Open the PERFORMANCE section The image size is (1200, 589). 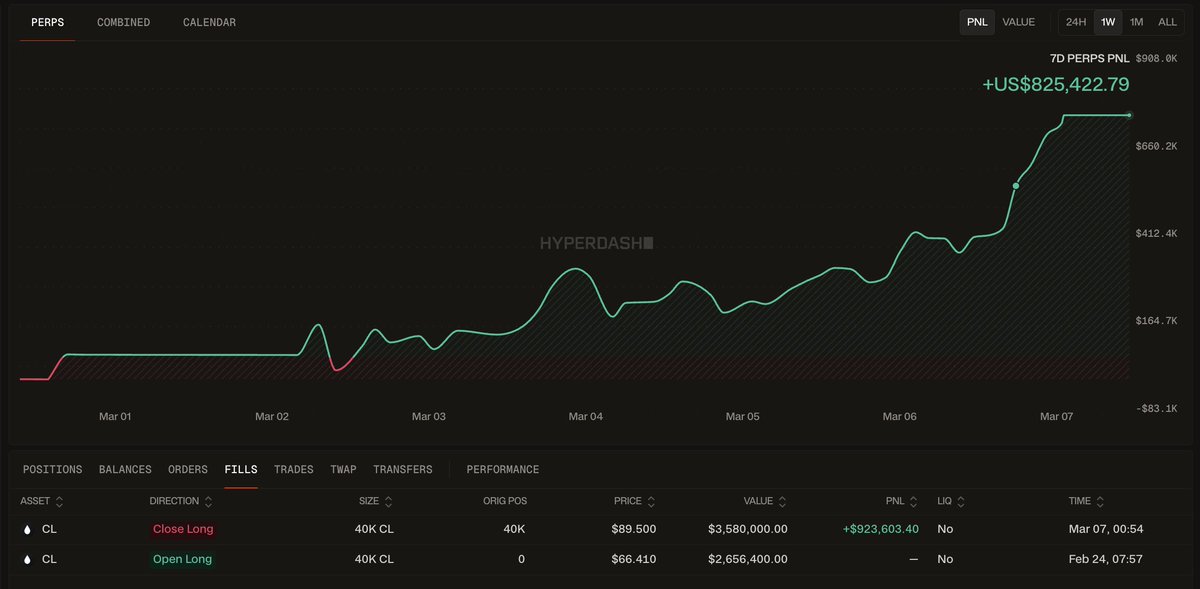point(502,469)
